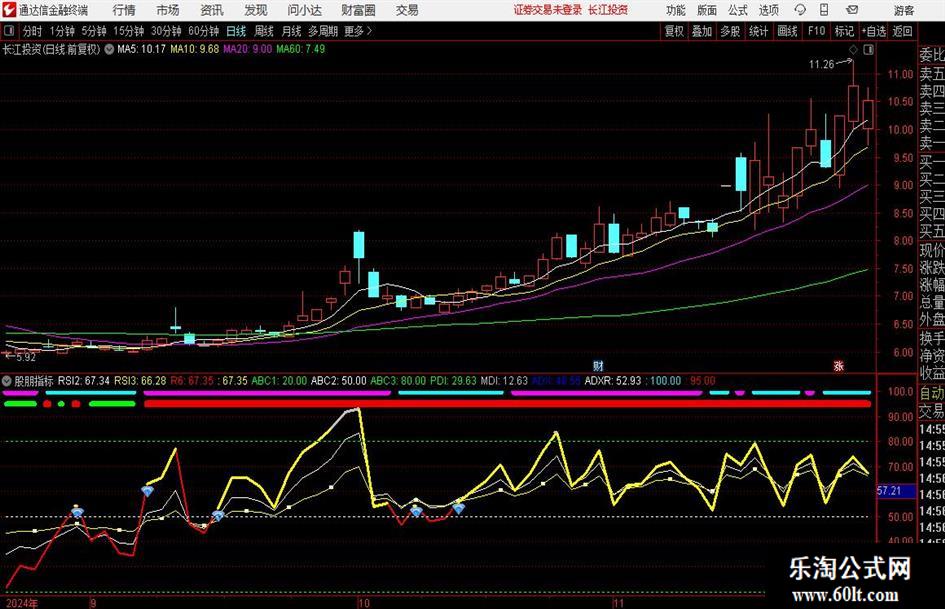Screen dimensions: 945x609
Task: Click the last blue diamond signal marker
Action: click(x=459, y=509)
